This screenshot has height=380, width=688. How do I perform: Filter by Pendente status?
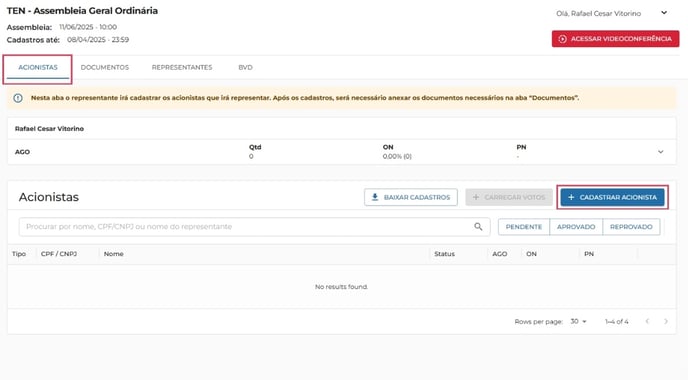pos(523,227)
